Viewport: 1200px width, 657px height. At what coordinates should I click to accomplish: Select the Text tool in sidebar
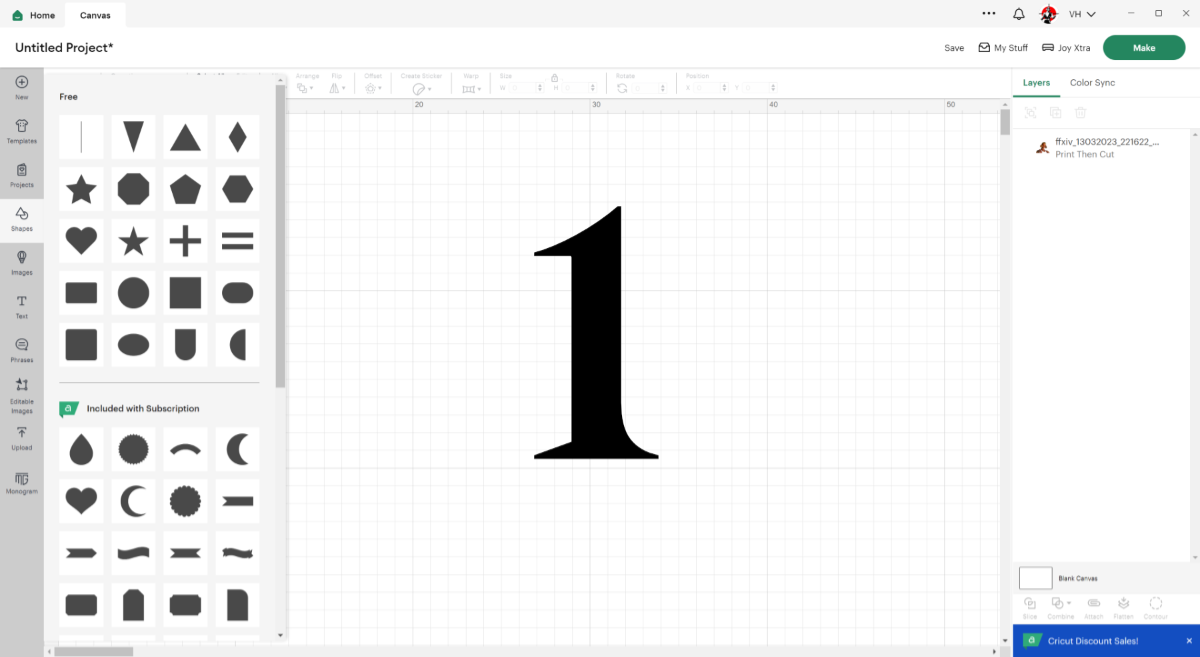pos(21,306)
